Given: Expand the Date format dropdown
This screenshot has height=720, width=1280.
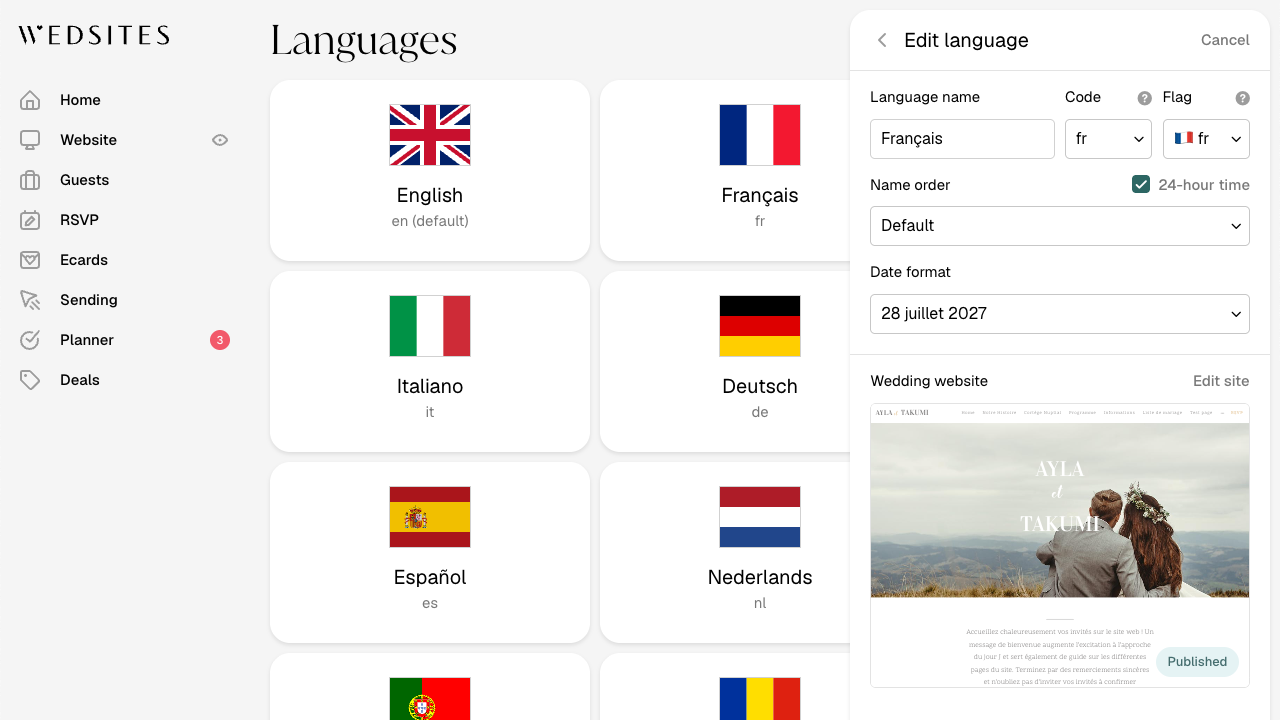Looking at the screenshot, I should pyautogui.click(x=1060, y=314).
